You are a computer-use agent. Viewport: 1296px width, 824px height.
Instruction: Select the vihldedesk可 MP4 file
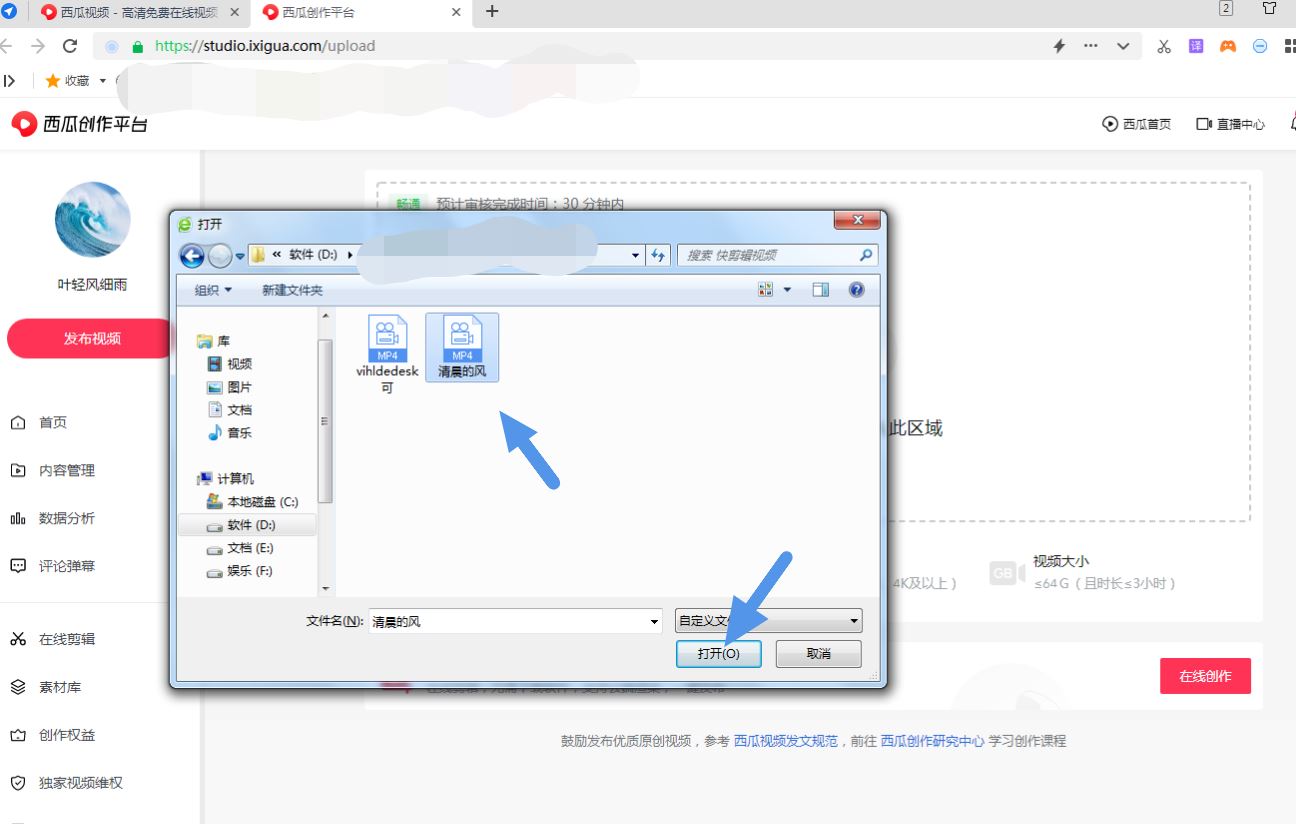pos(387,354)
